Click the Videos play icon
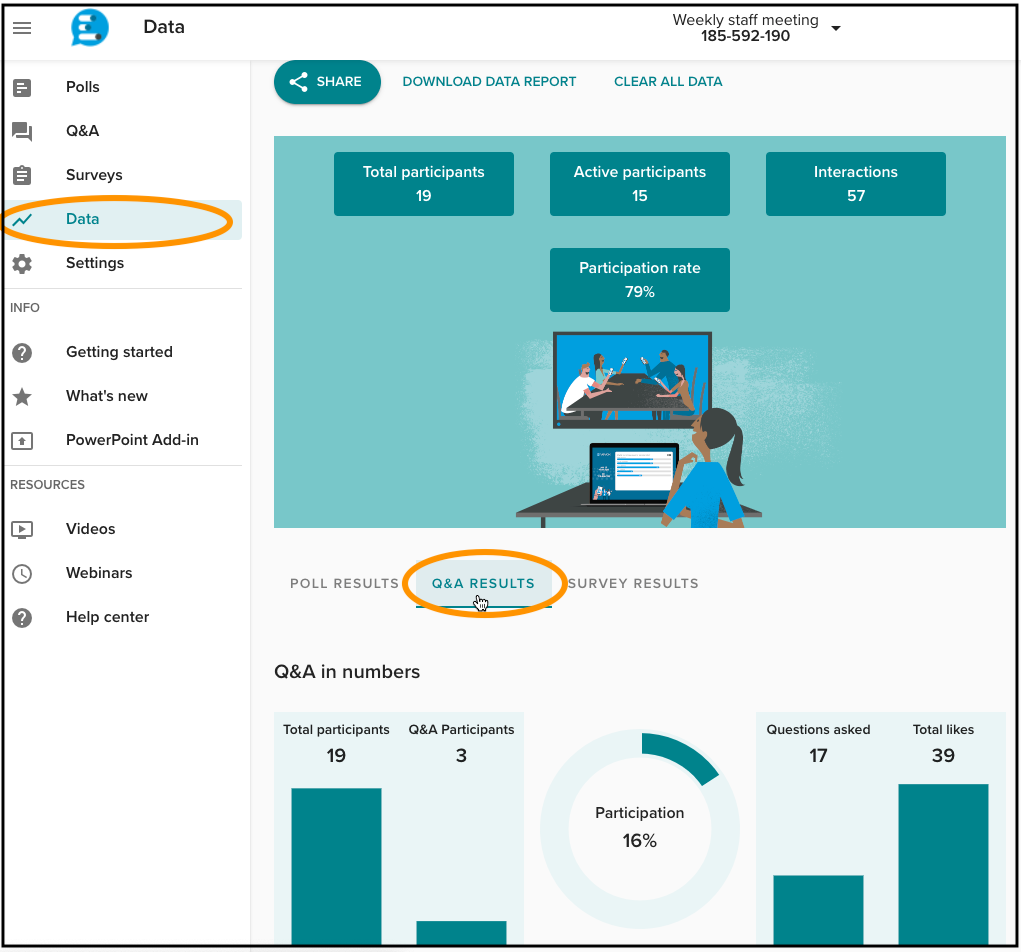Viewport: 1021px width, 952px height. [x=22, y=529]
